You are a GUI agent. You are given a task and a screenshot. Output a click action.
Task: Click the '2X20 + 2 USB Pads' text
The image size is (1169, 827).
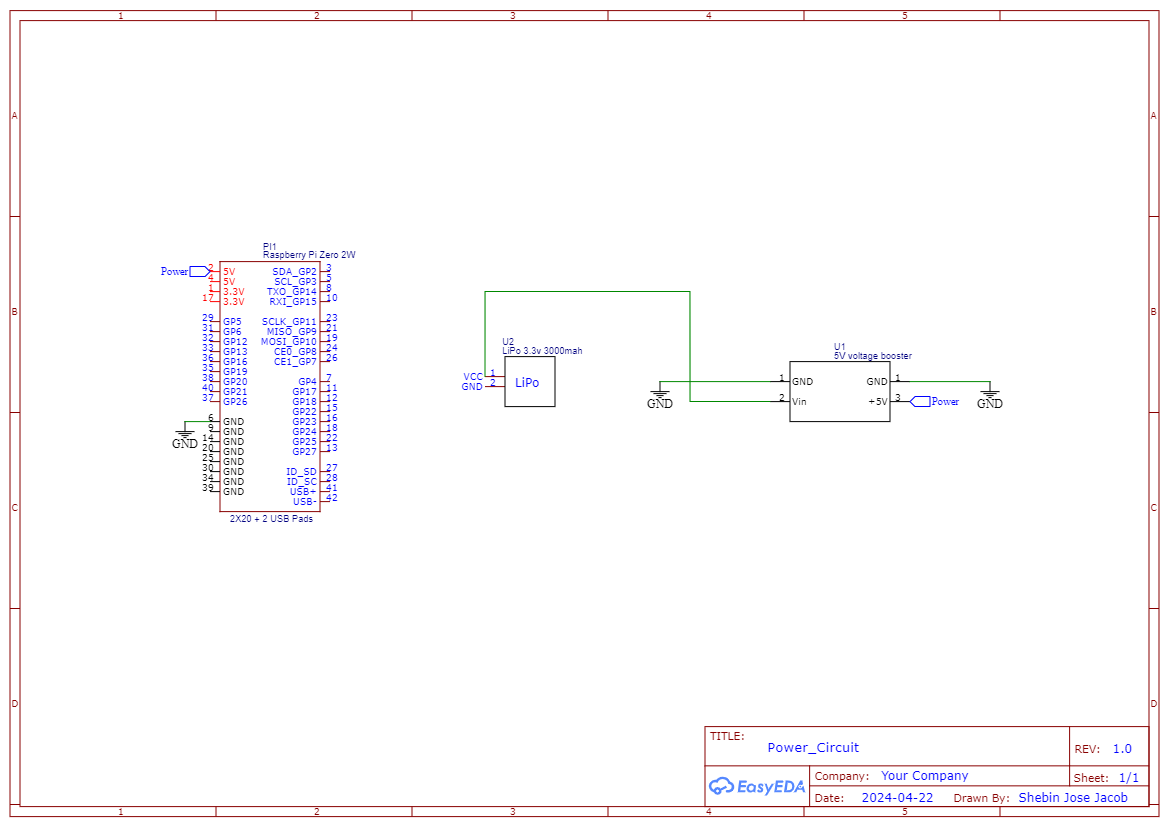pyautogui.click(x=271, y=518)
